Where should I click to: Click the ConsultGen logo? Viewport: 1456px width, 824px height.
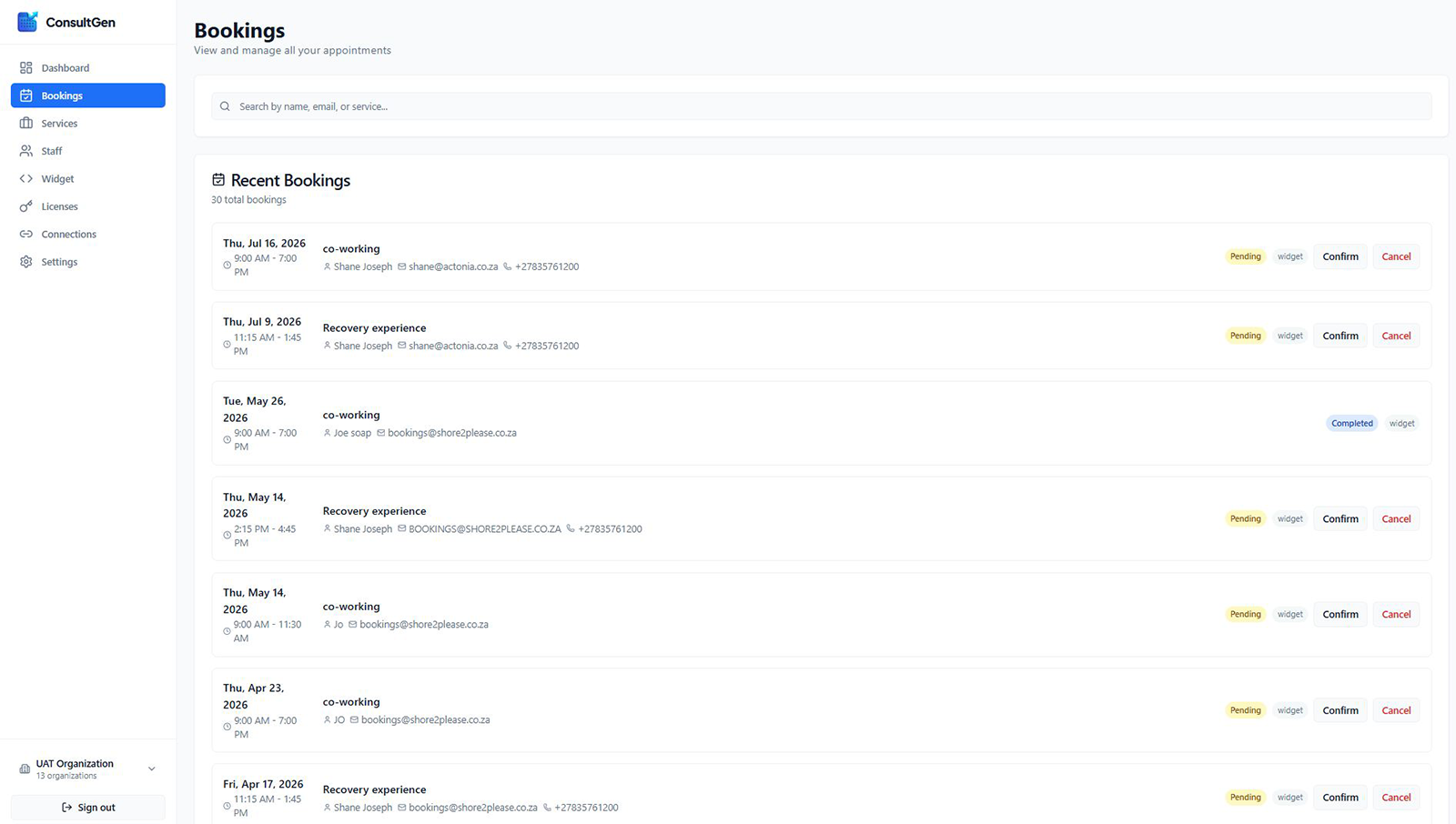66,22
